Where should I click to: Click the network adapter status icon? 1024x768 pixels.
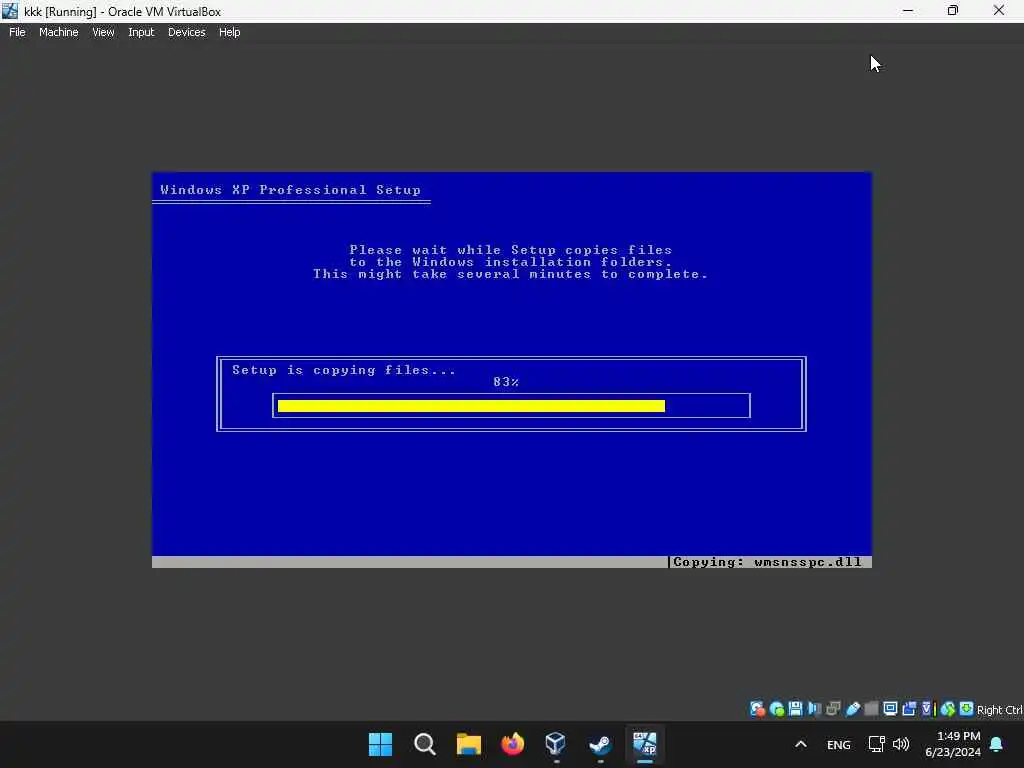click(x=833, y=709)
